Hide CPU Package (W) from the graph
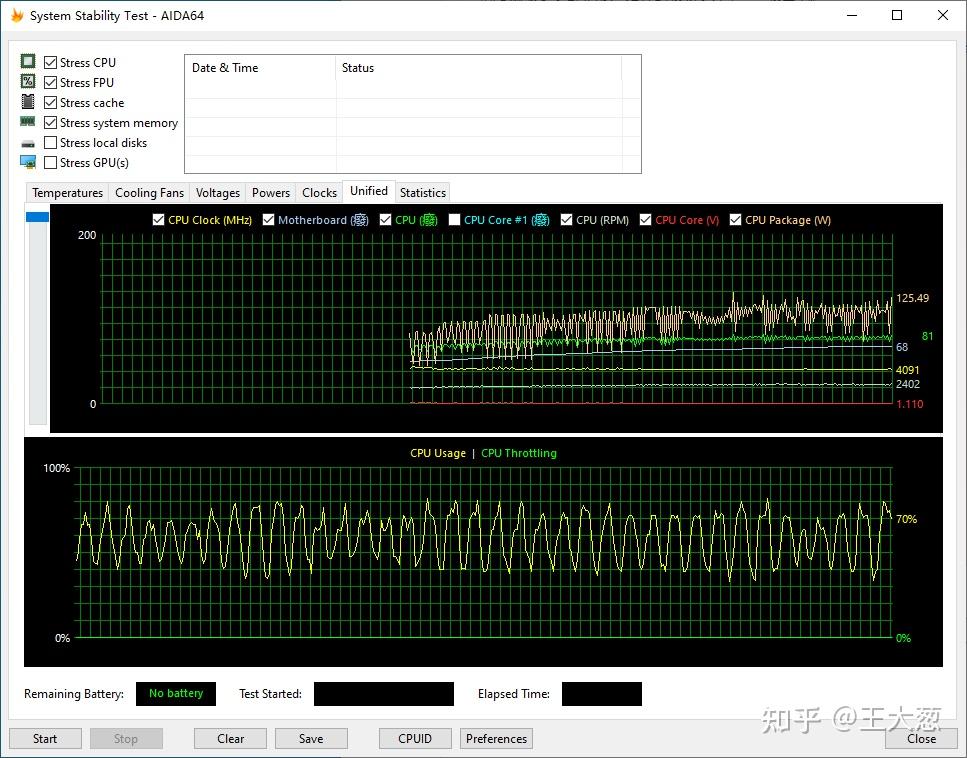Screen dimensions: 967x758 pos(736,220)
